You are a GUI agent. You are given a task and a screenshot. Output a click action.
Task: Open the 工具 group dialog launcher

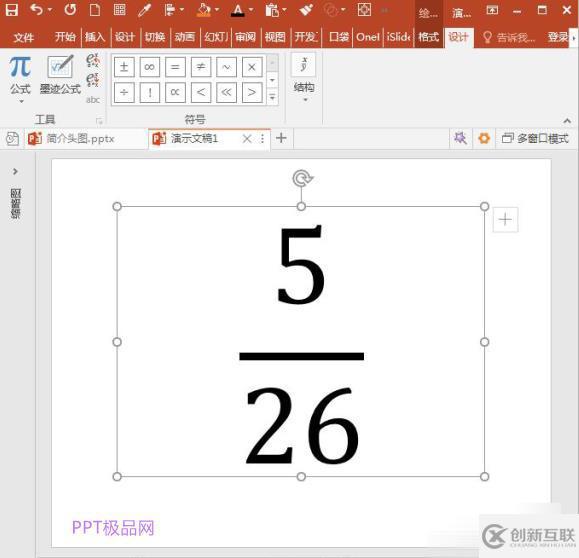[99, 120]
